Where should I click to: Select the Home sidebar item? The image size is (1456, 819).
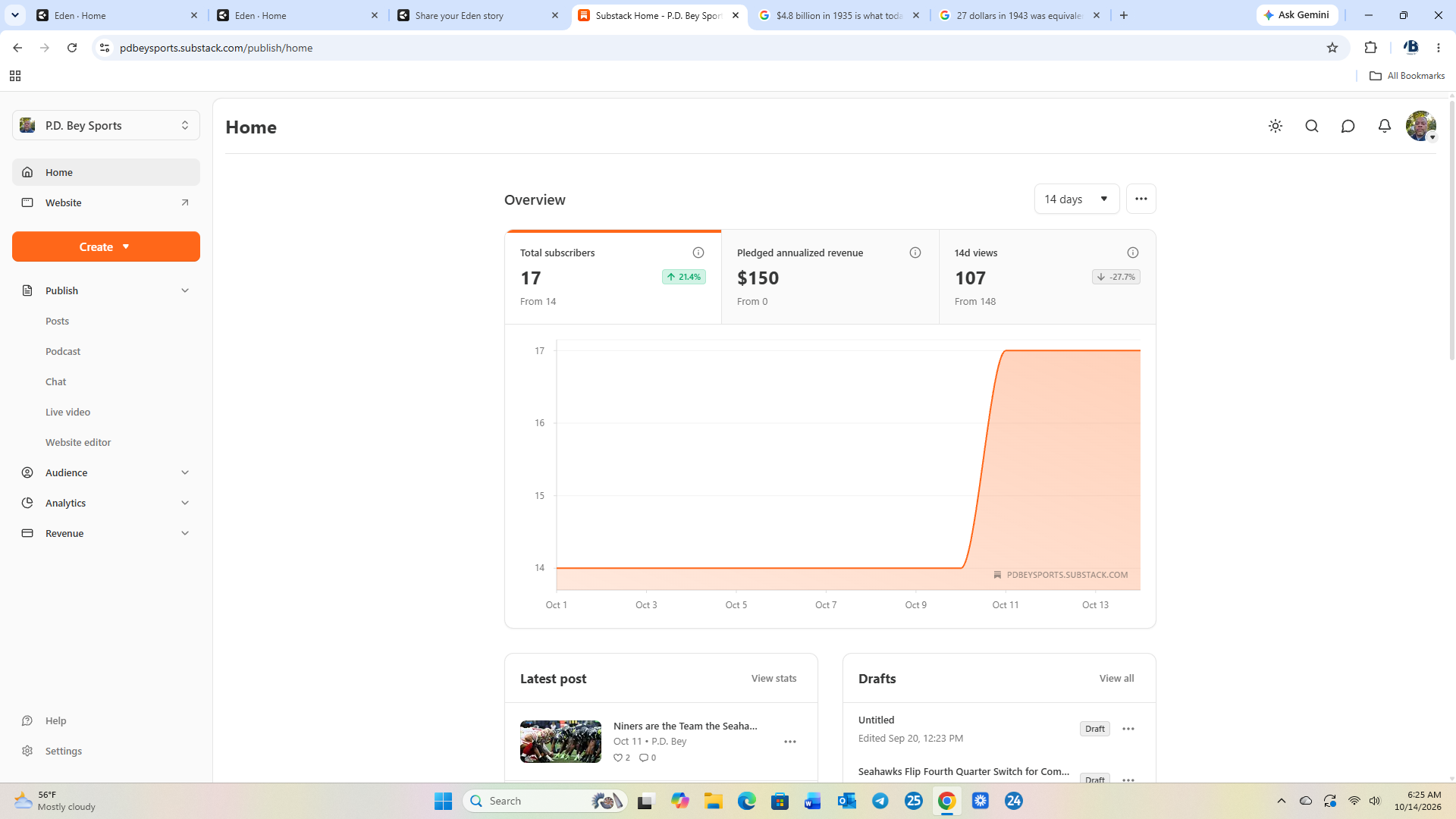point(106,172)
